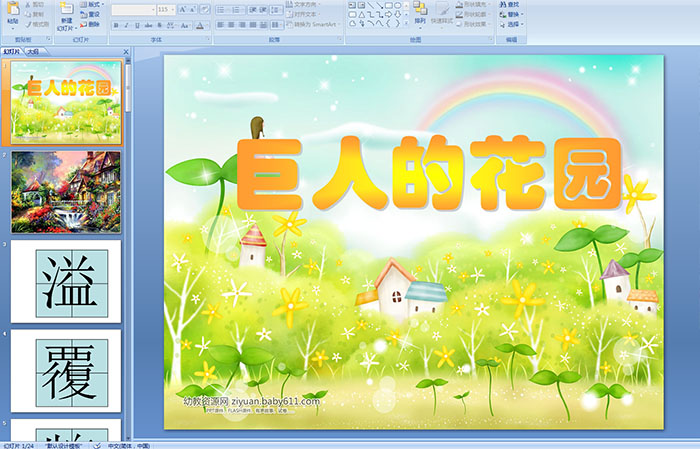Toggle Numbering list formatting
The width and height of the screenshot is (700, 449).
pyautogui.click(x=238, y=10)
